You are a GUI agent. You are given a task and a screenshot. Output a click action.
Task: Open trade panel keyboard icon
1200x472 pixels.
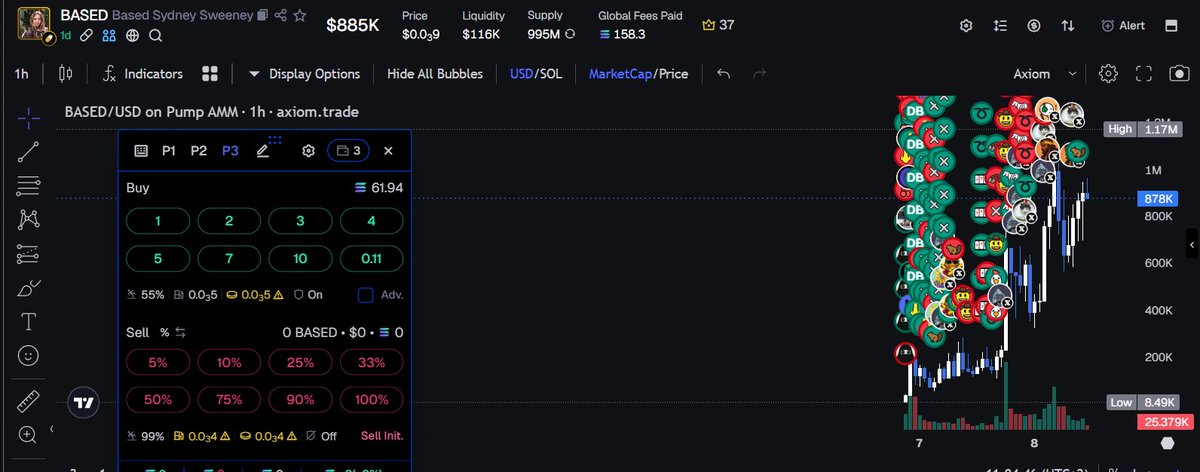(x=141, y=151)
